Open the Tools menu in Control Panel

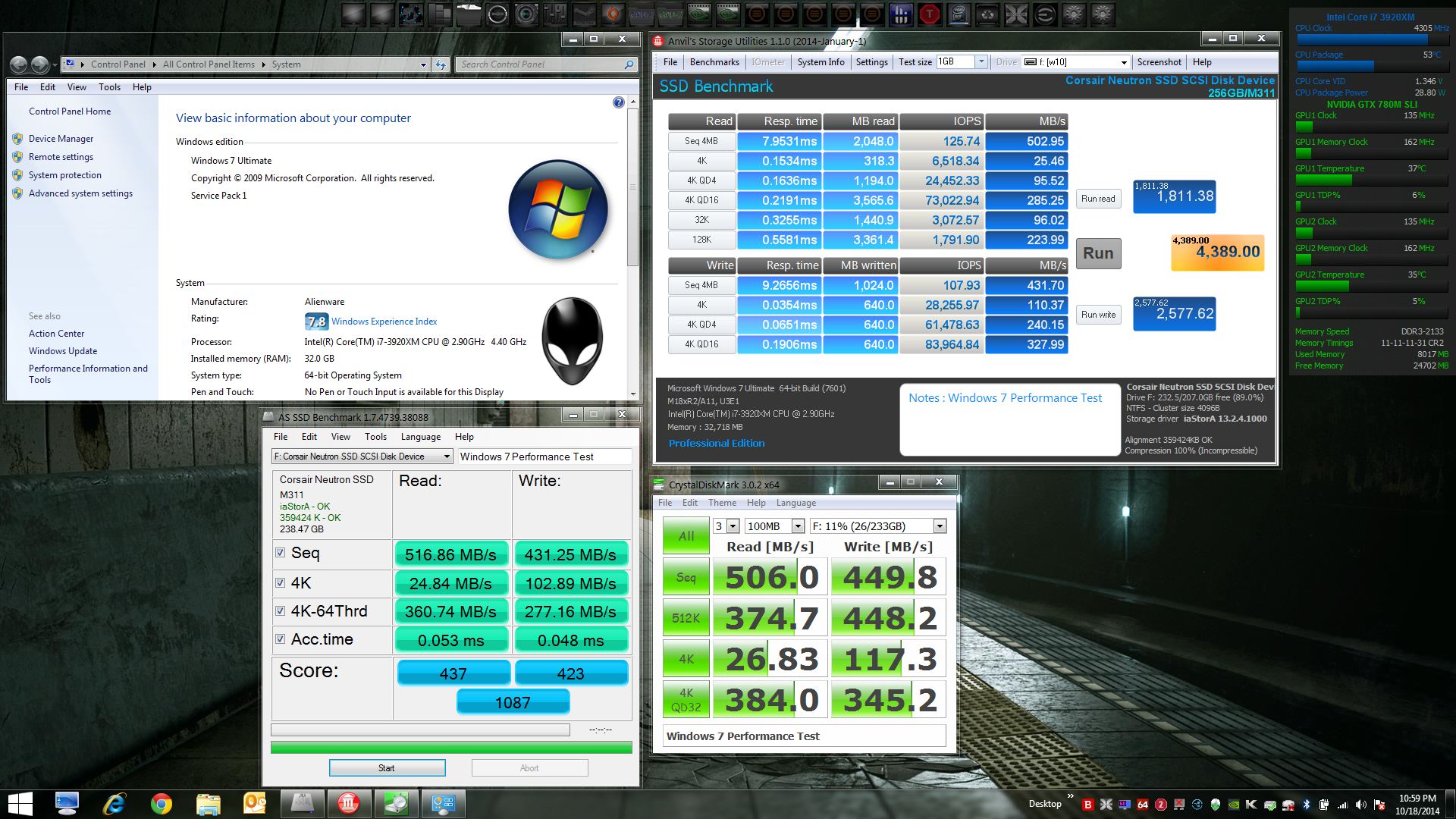click(109, 87)
